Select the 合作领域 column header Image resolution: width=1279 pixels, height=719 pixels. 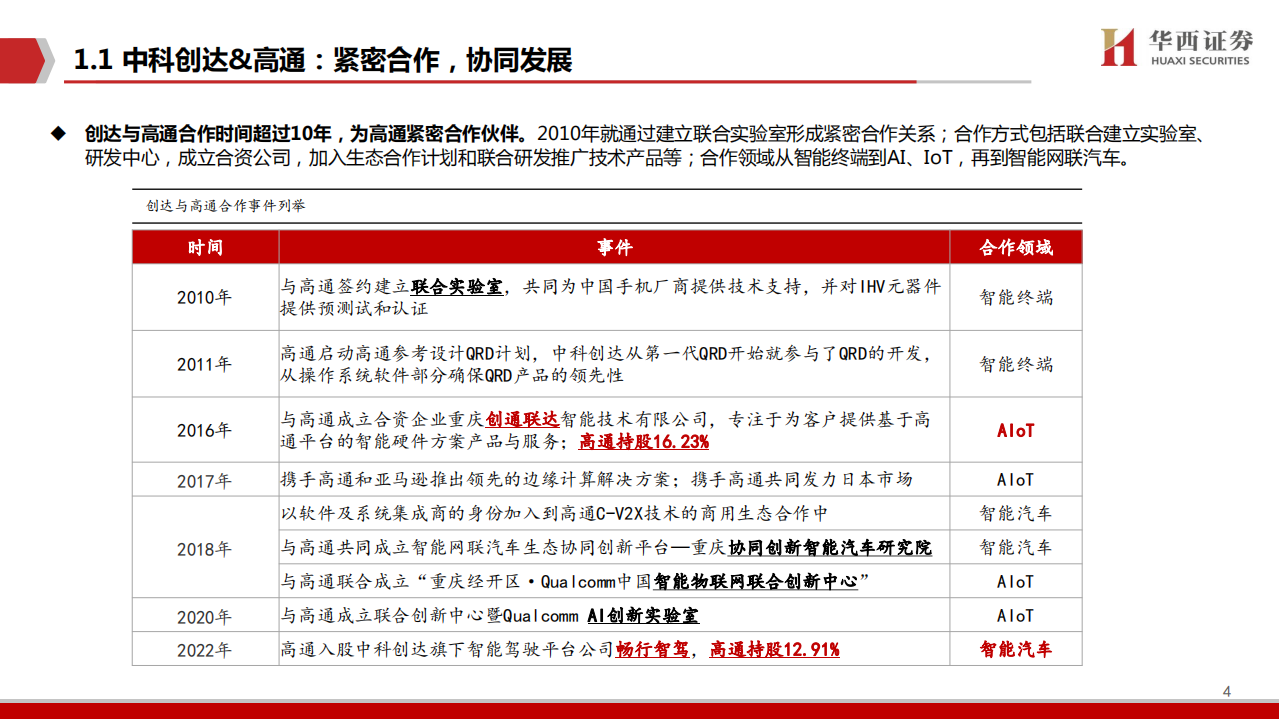[x=1014, y=245]
